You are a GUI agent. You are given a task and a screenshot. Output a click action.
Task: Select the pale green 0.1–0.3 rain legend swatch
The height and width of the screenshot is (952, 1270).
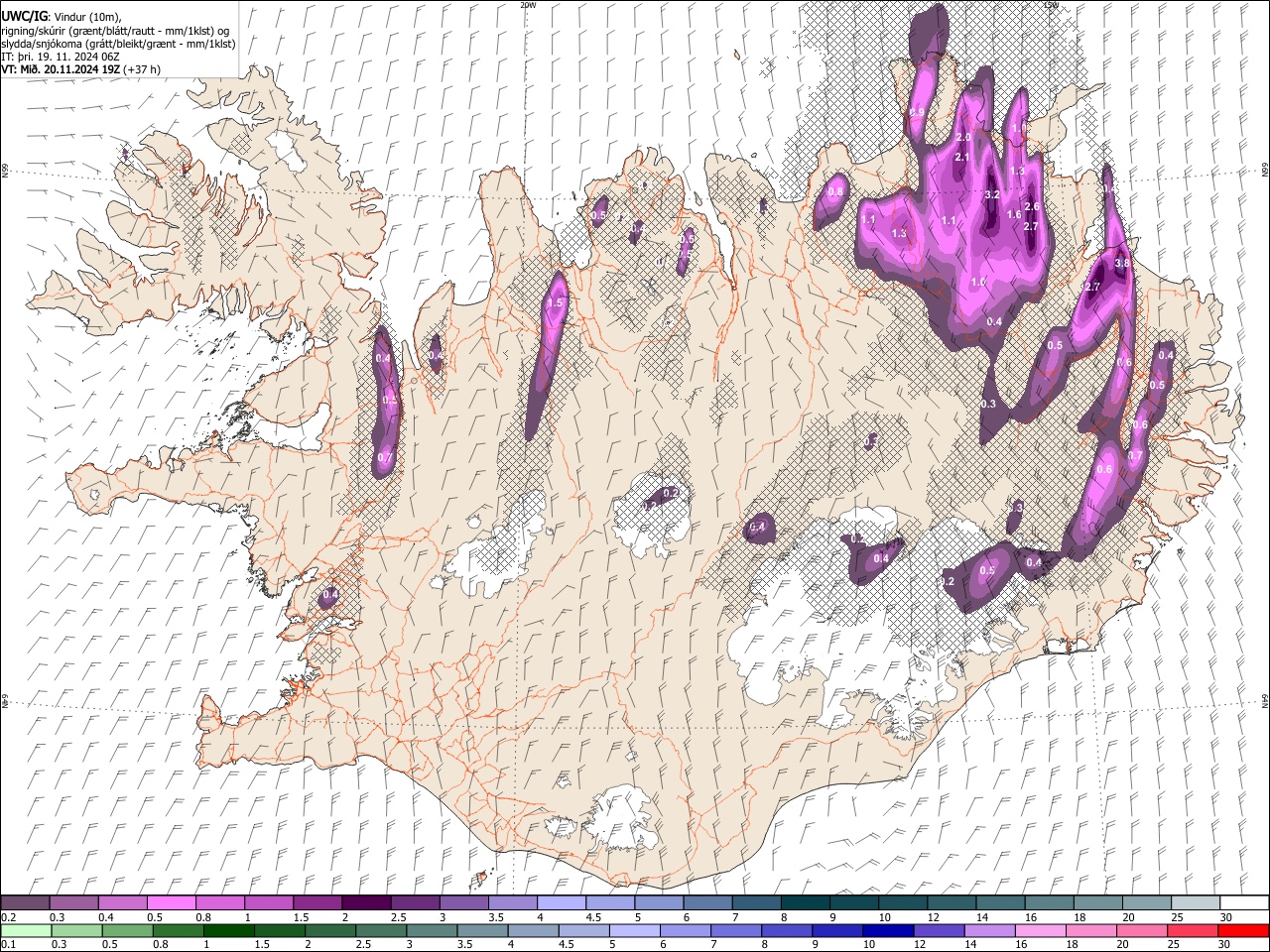click(x=25, y=930)
